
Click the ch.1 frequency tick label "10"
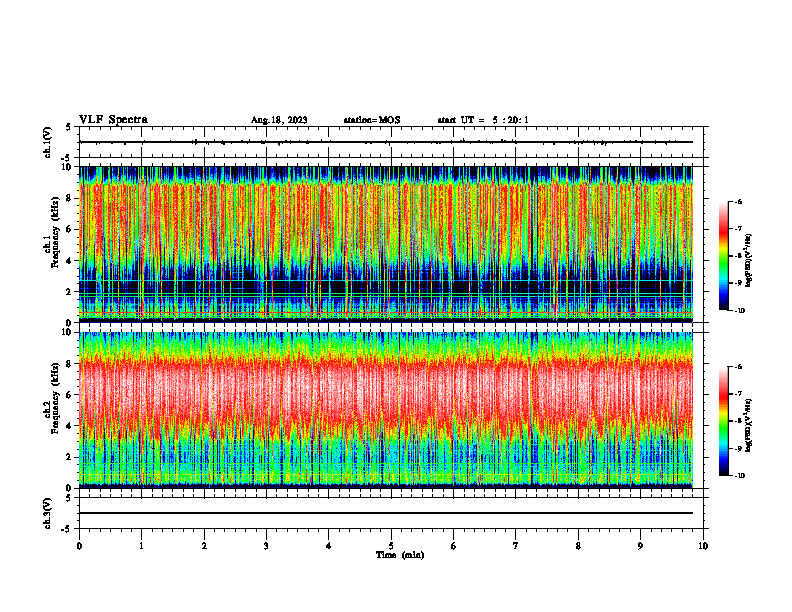click(x=67, y=167)
